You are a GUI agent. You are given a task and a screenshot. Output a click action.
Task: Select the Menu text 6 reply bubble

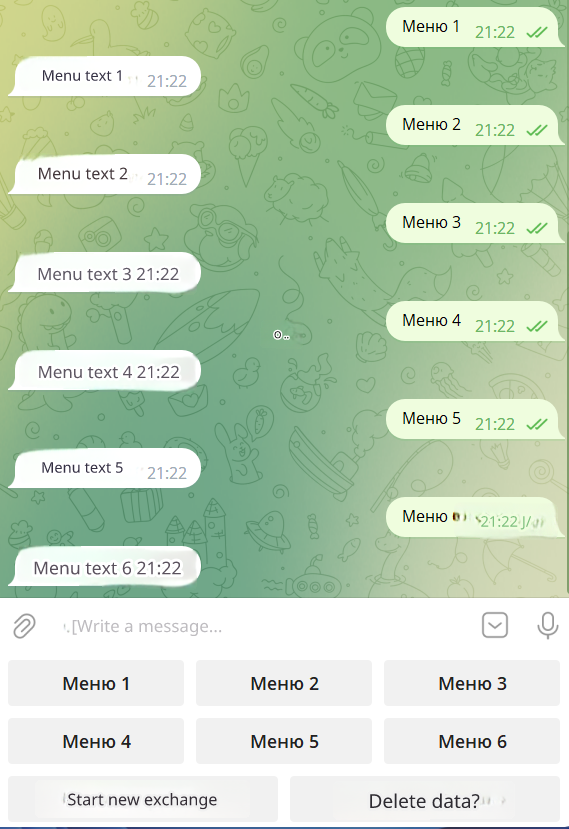[105, 567]
